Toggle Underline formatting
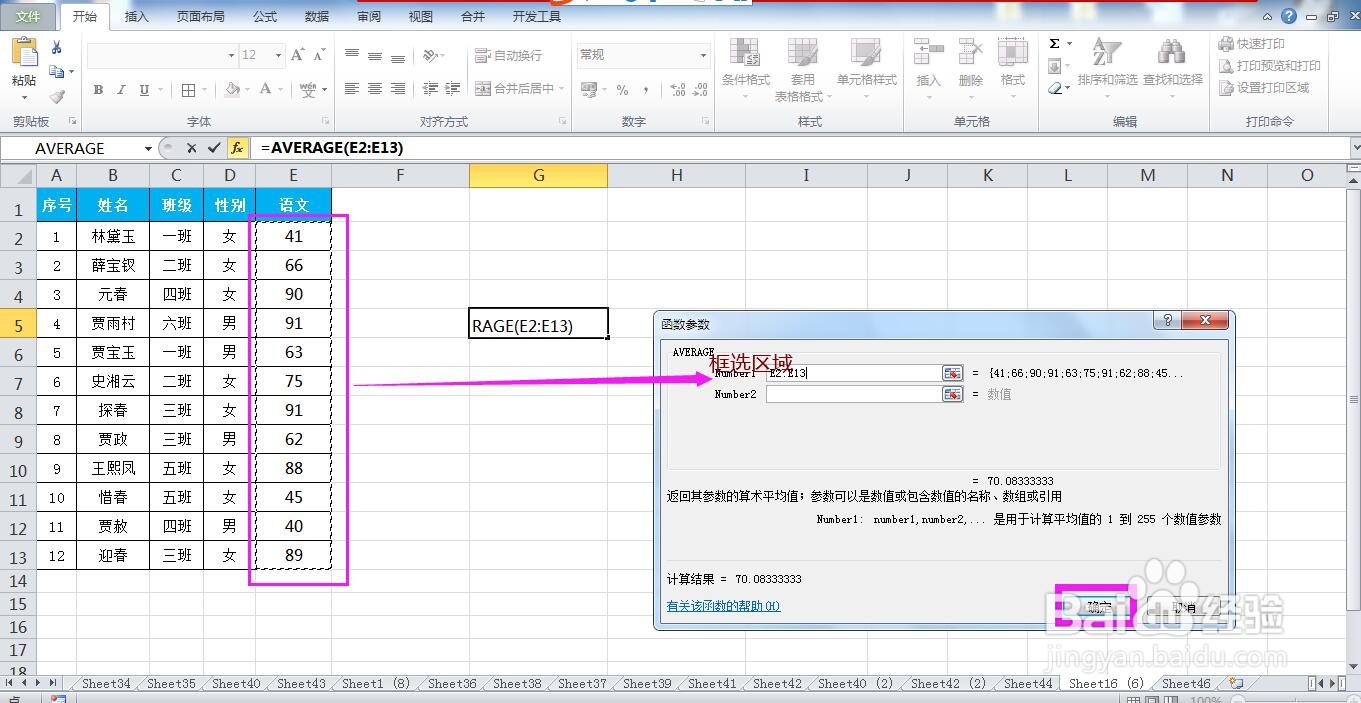 click(144, 90)
